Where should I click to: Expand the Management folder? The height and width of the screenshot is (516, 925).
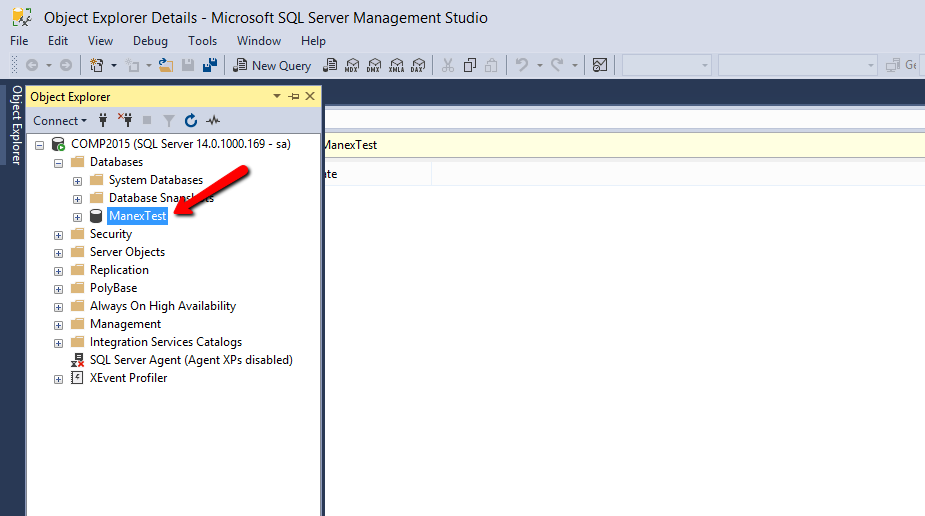click(58, 325)
